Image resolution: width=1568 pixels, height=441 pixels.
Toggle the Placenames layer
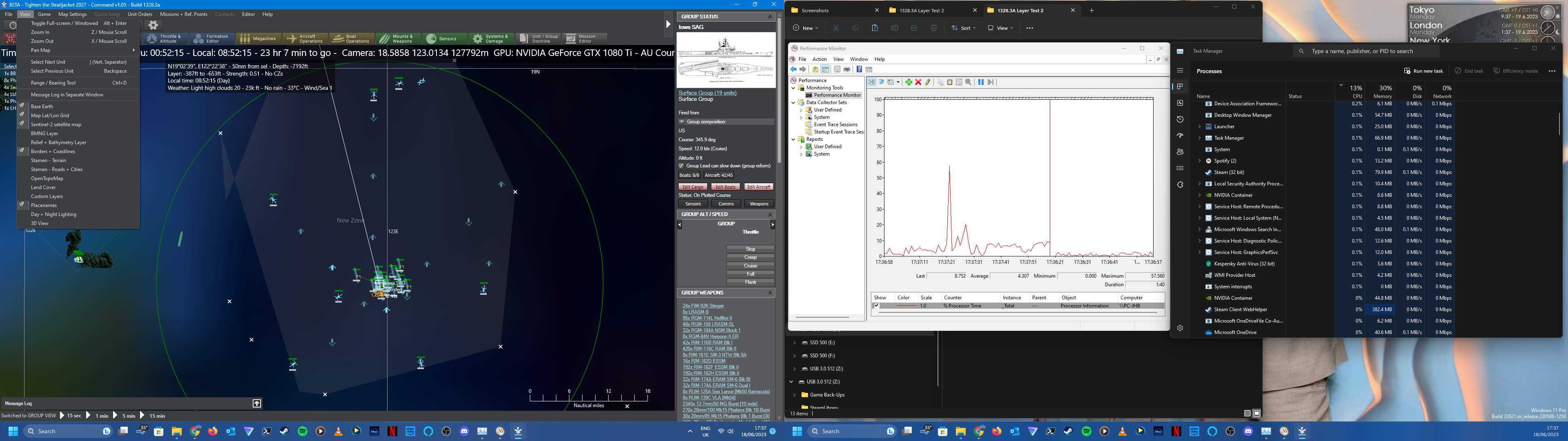click(78, 205)
